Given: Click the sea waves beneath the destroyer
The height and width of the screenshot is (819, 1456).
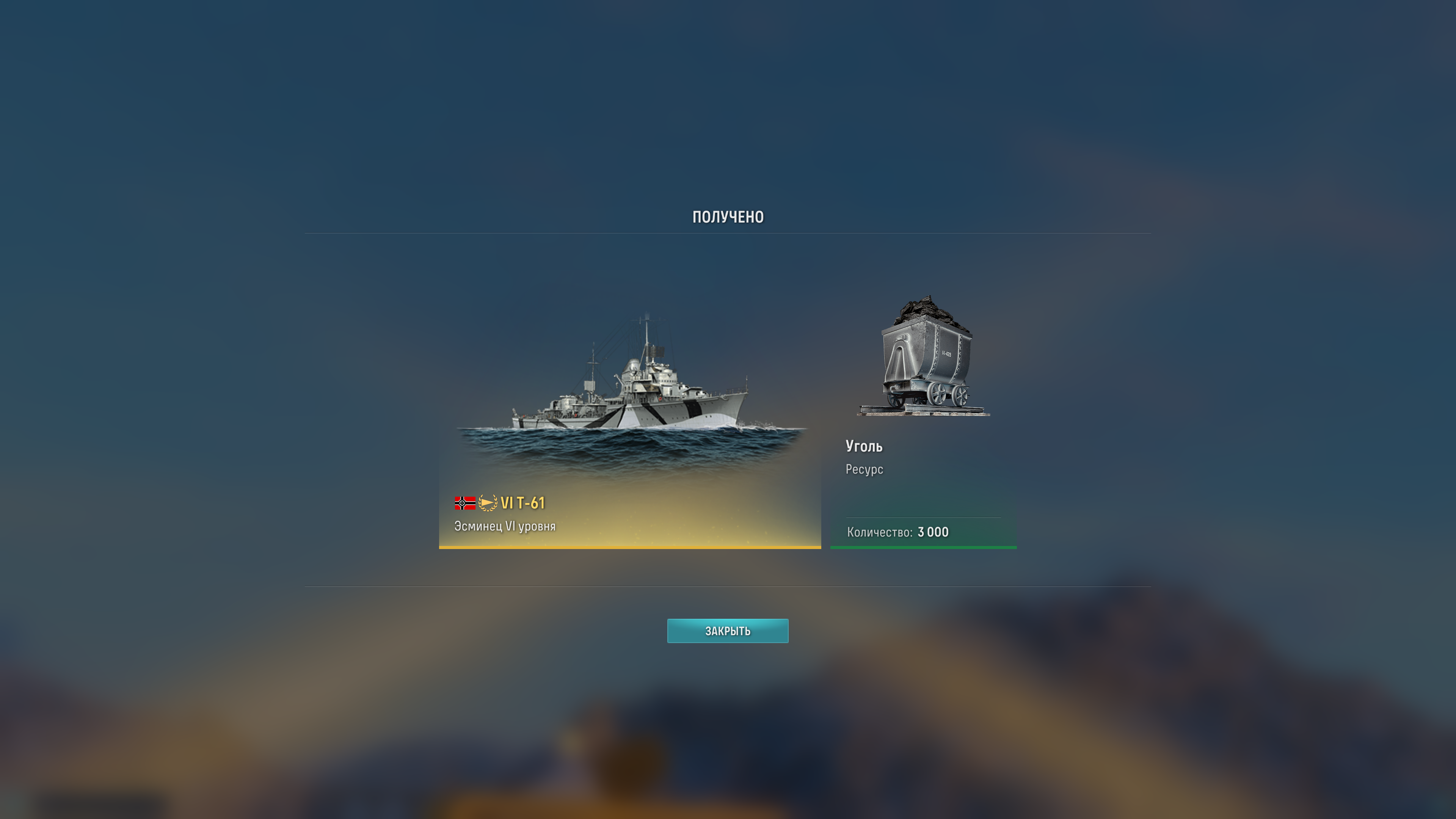Looking at the screenshot, I should 630,447.
